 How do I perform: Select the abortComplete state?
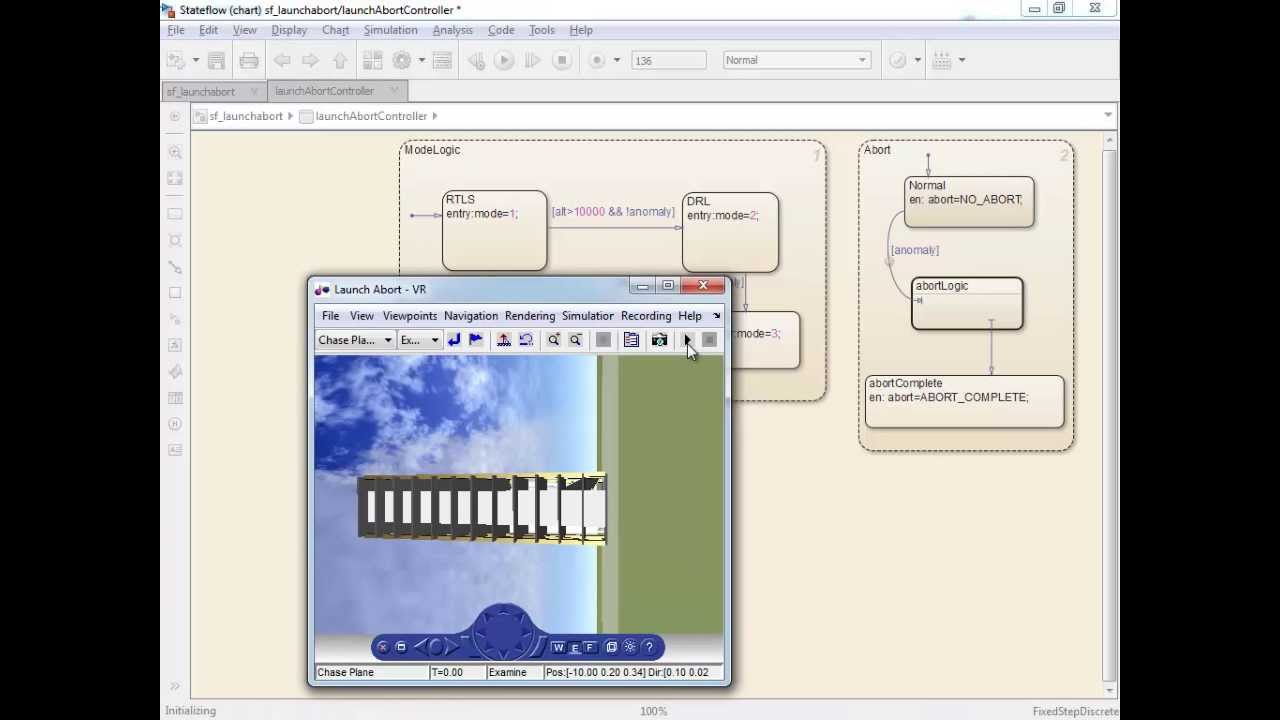pyautogui.click(x=964, y=402)
